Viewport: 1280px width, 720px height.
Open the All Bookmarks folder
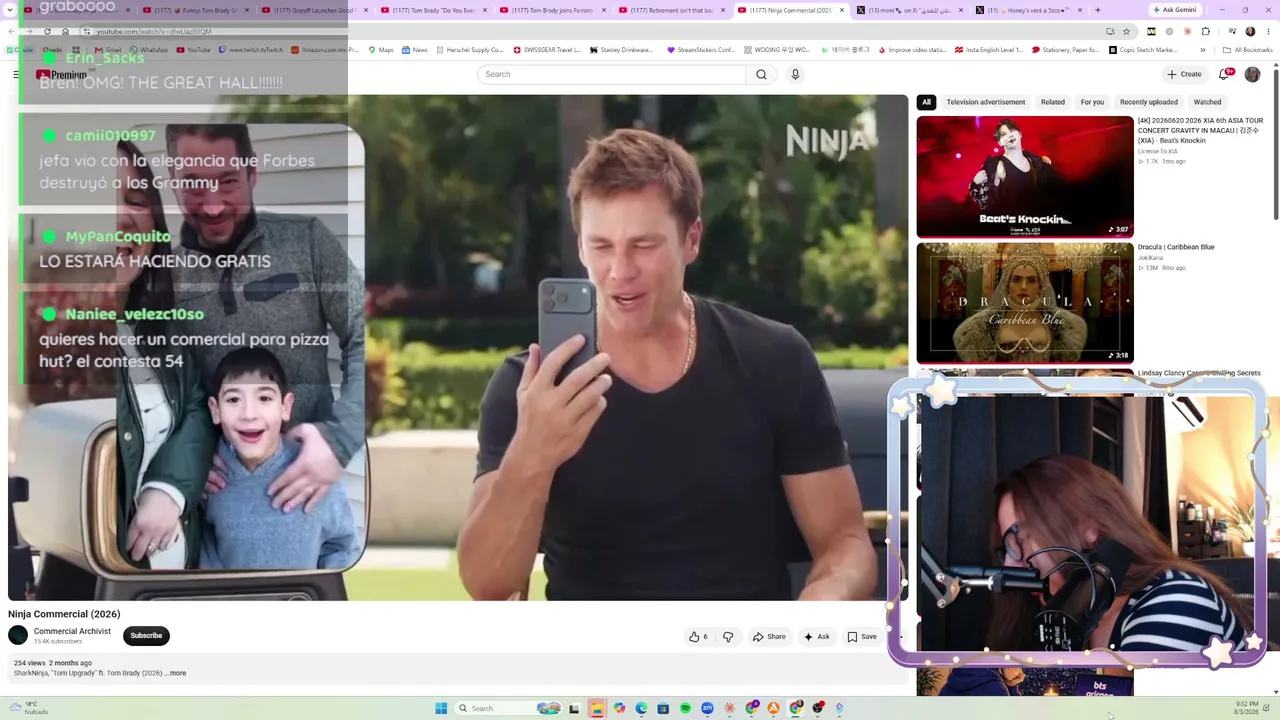[x=1247, y=50]
